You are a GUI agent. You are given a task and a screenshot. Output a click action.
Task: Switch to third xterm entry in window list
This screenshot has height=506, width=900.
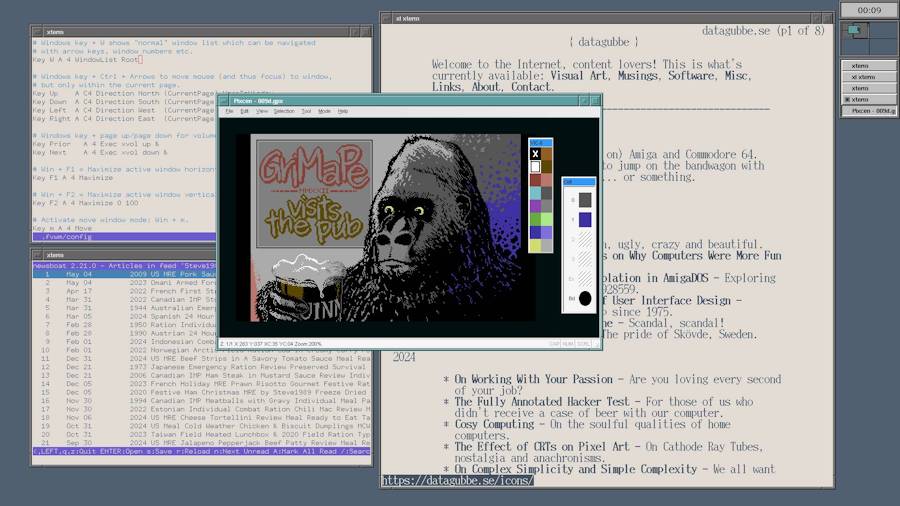(868, 88)
